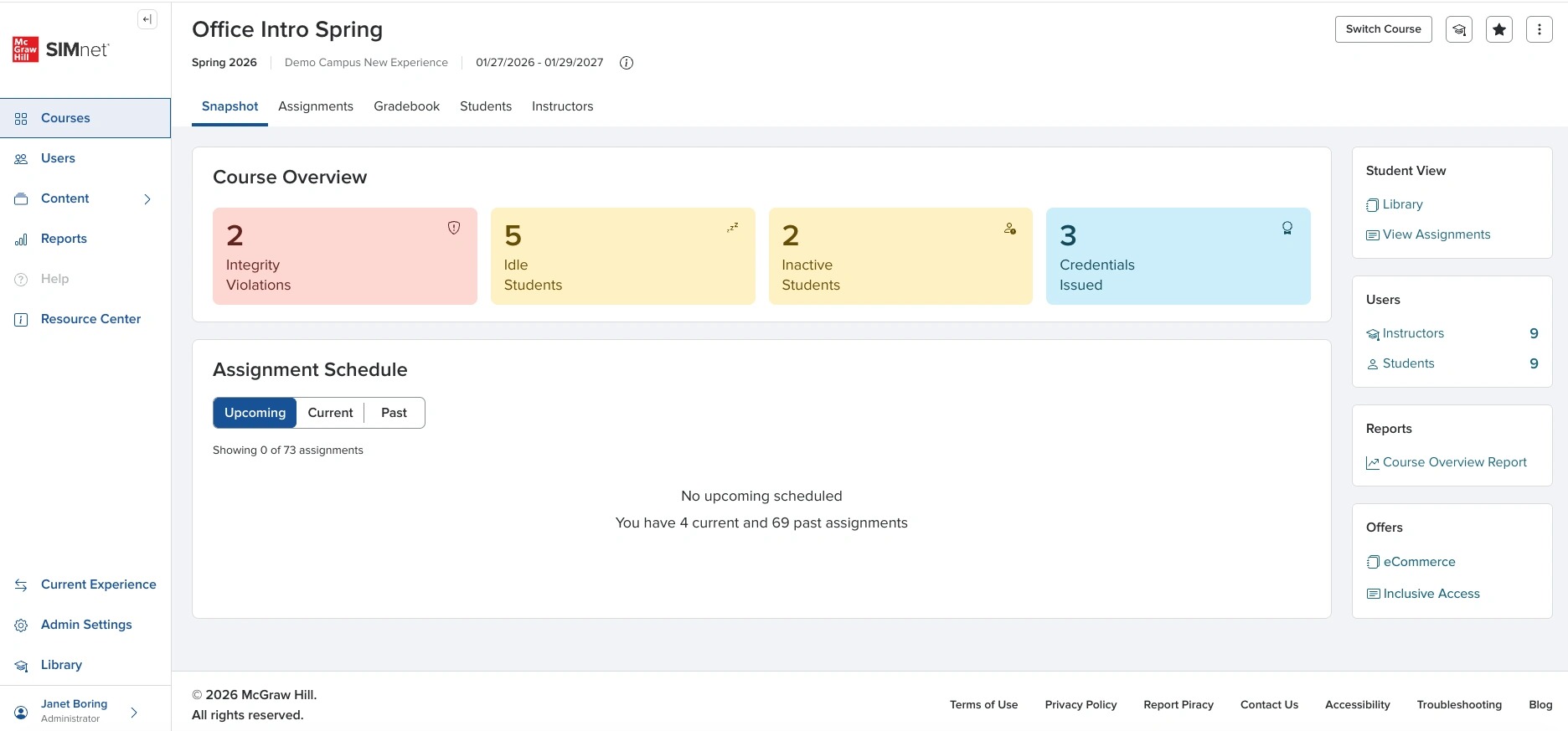Open the Terms of Use footer link
The image size is (1568, 731).
[x=983, y=705]
